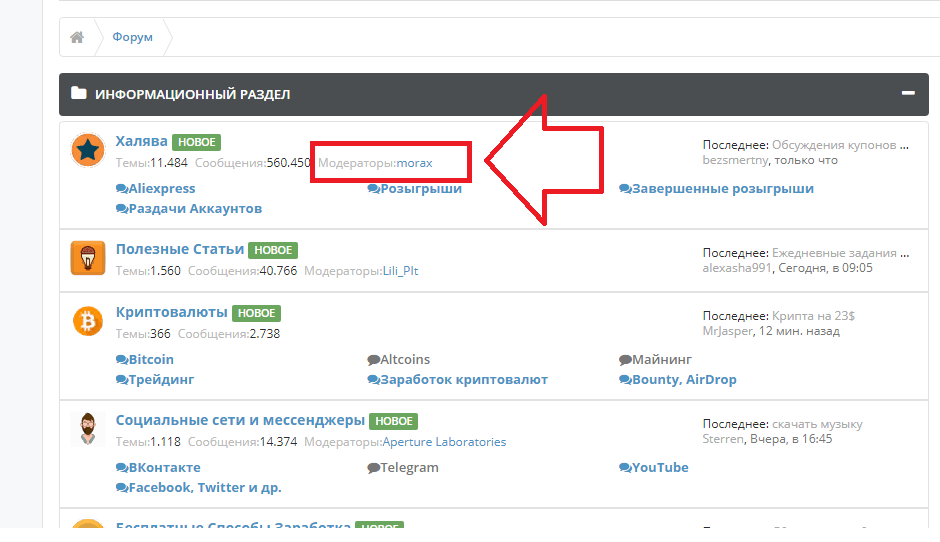Click the star icon for Халява
This screenshot has width=940, height=542.
coord(88,150)
